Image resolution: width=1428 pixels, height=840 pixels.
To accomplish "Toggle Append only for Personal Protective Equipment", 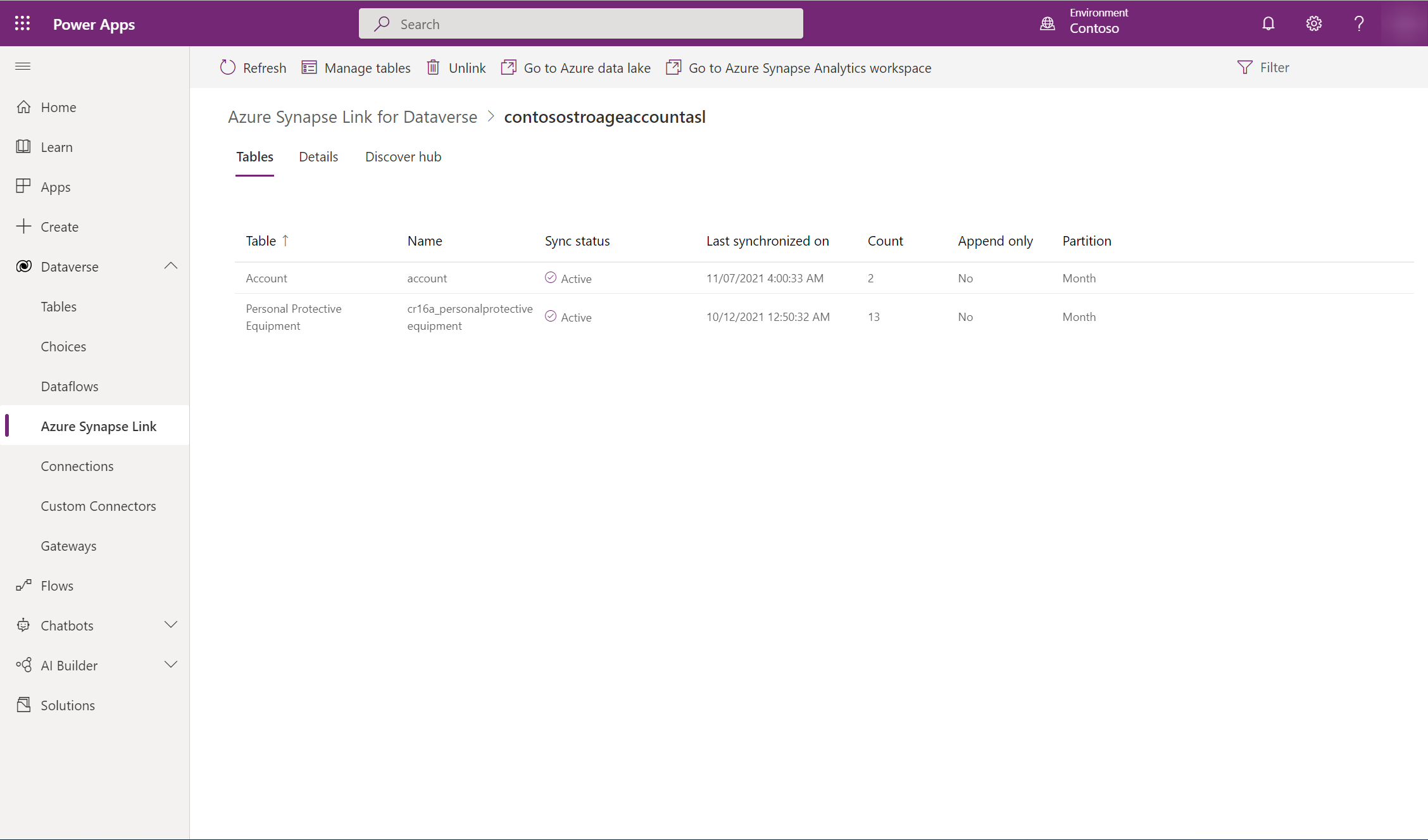I will [964, 316].
